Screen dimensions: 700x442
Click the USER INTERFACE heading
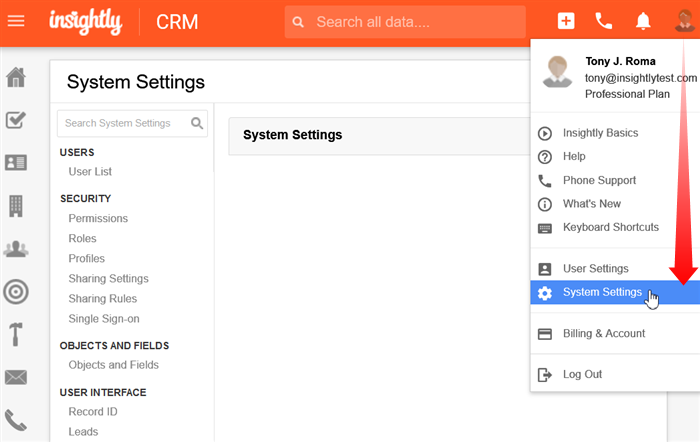tap(103, 392)
